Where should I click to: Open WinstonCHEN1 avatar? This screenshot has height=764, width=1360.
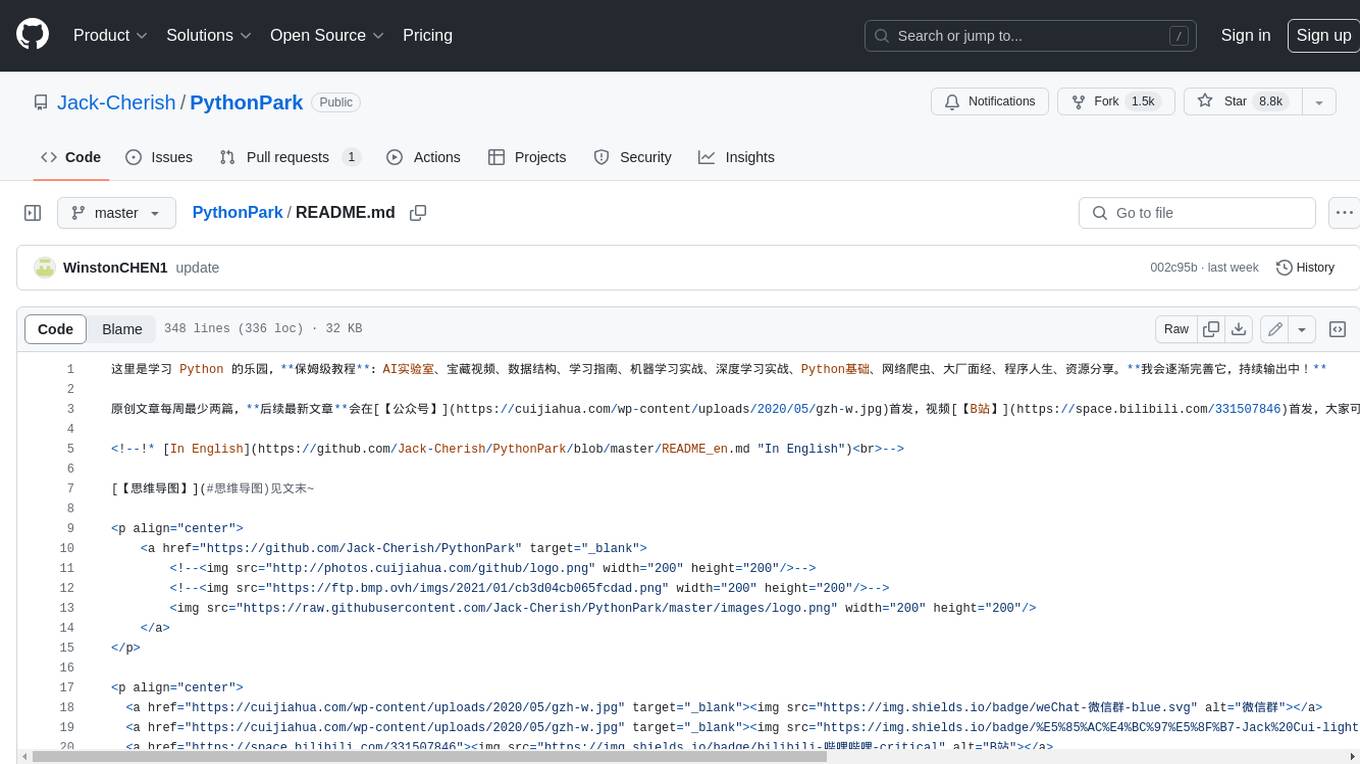(x=44, y=268)
